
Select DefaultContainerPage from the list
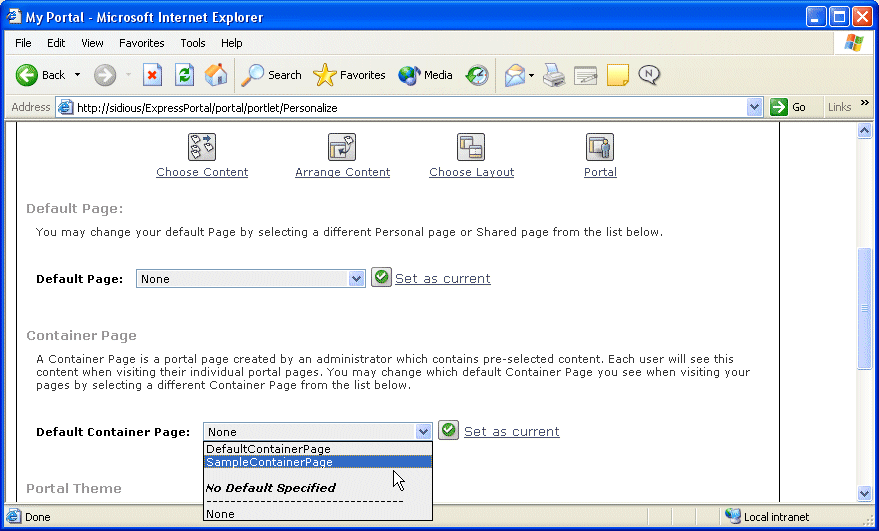tap(317, 449)
